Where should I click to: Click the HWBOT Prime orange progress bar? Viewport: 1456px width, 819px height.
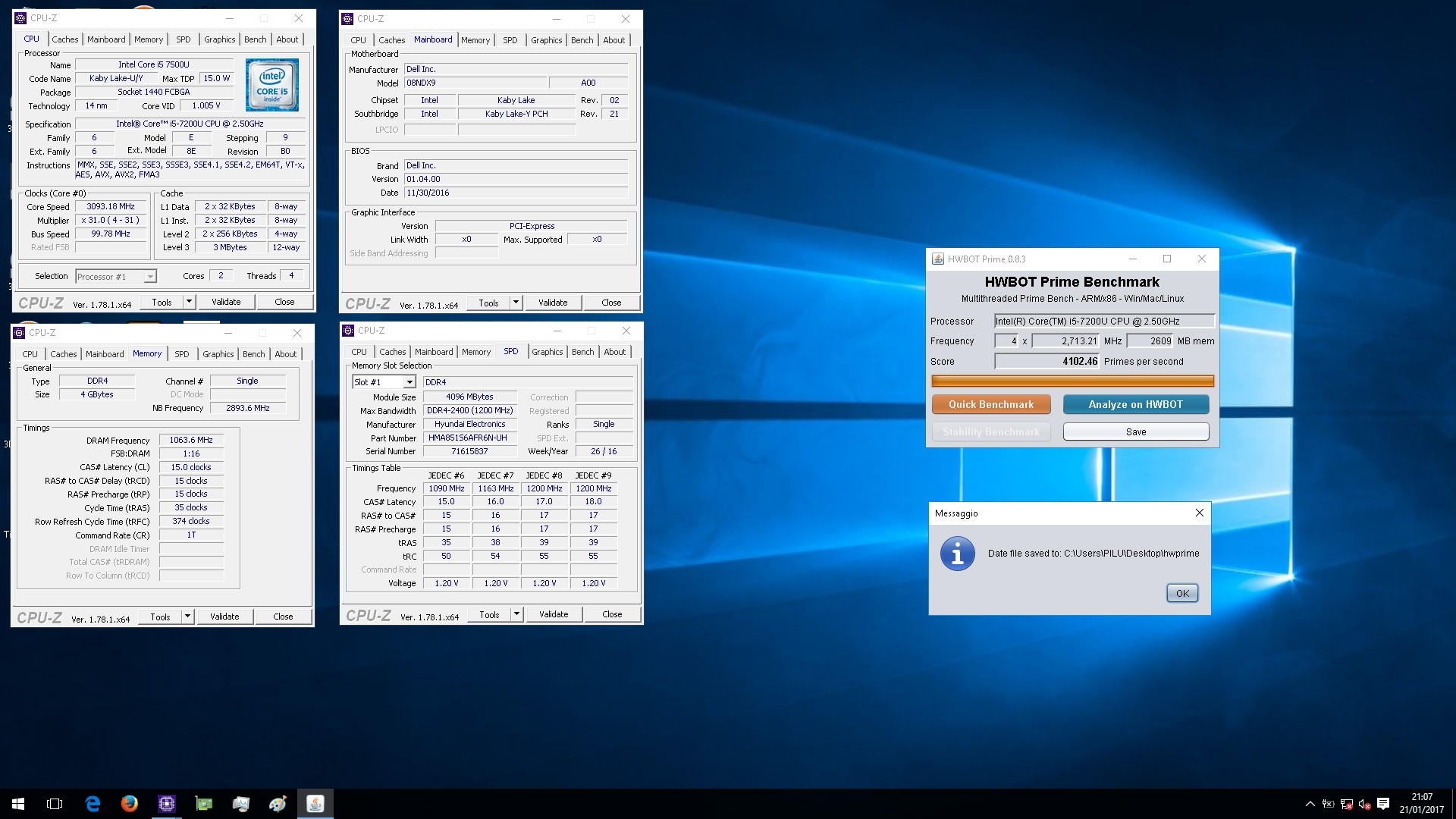click(1072, 381)
